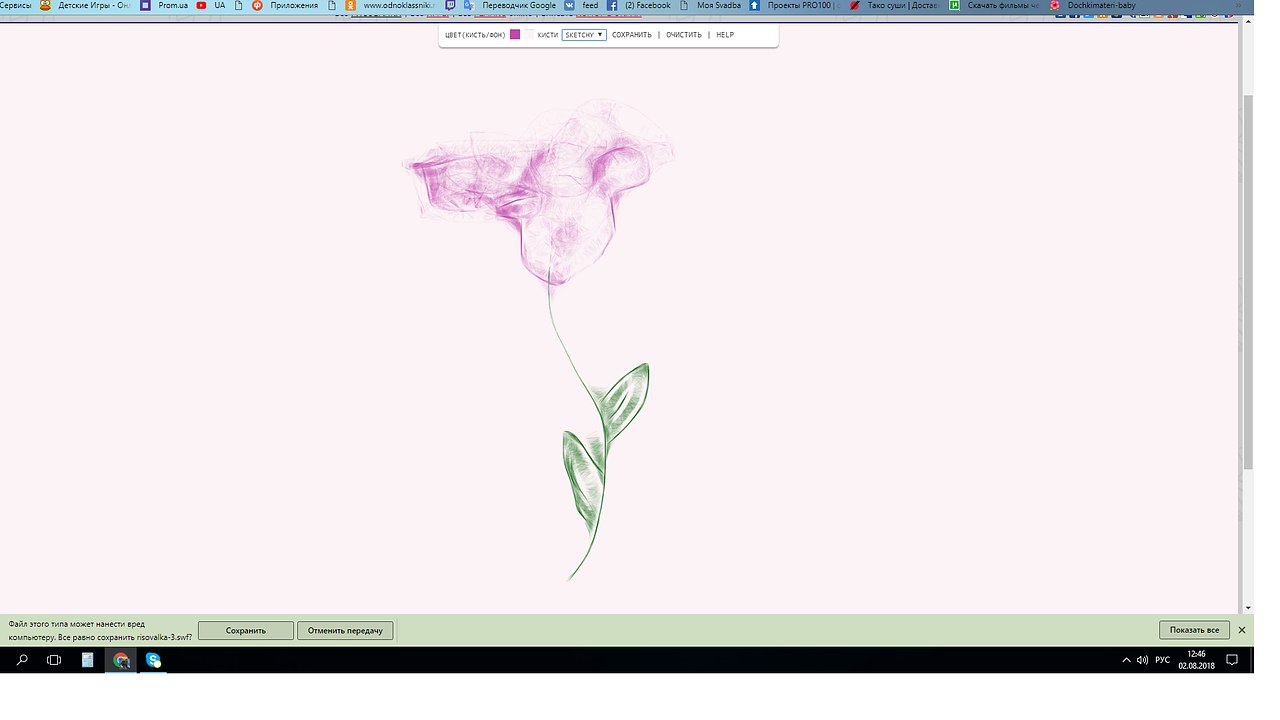Screen dimensions: 1280x720
Task: Open the Тако суши bookmark
Action: pyautogui.click(x=894, y=5)
